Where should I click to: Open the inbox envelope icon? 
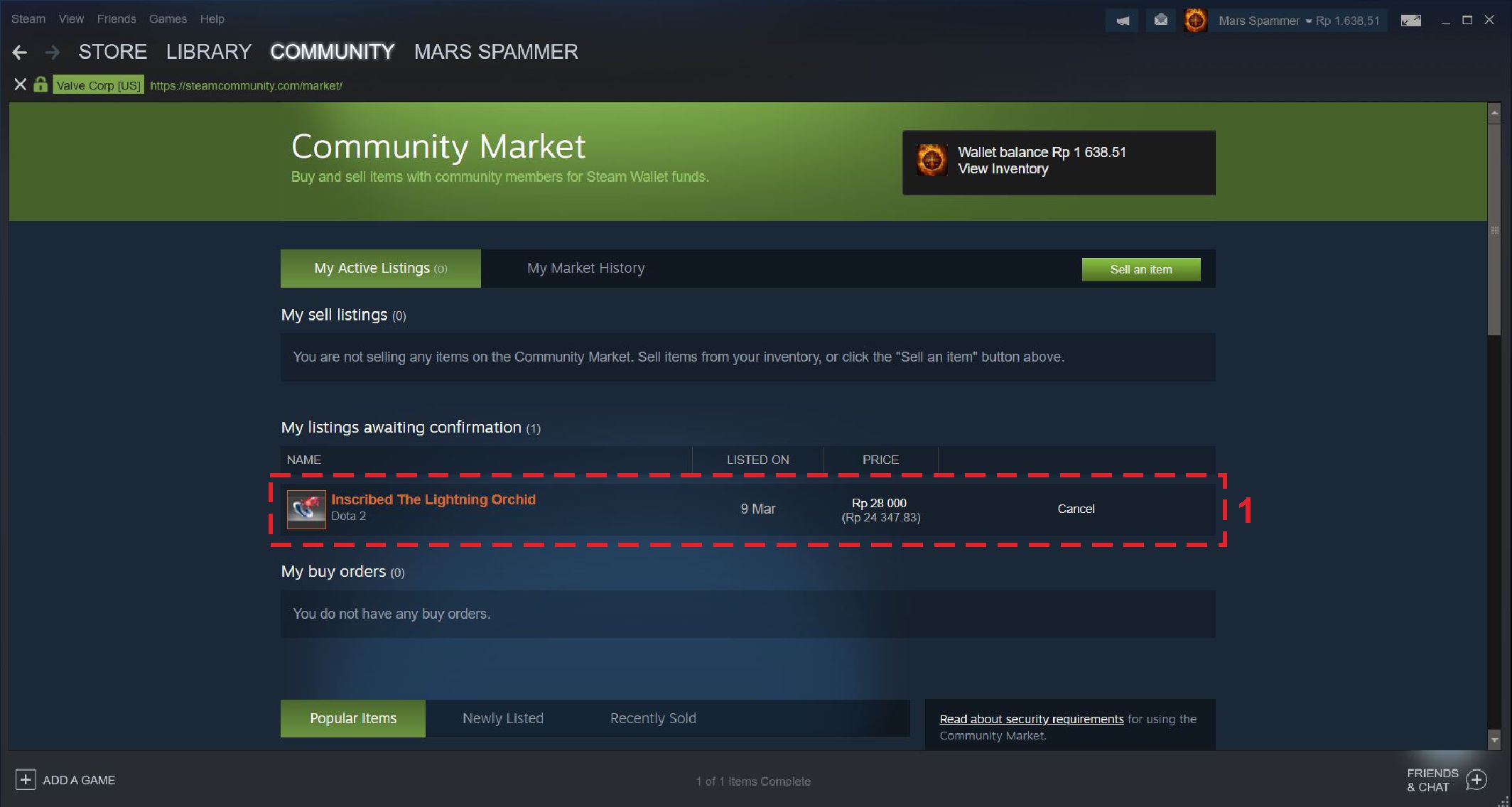tap(1160, 21)
